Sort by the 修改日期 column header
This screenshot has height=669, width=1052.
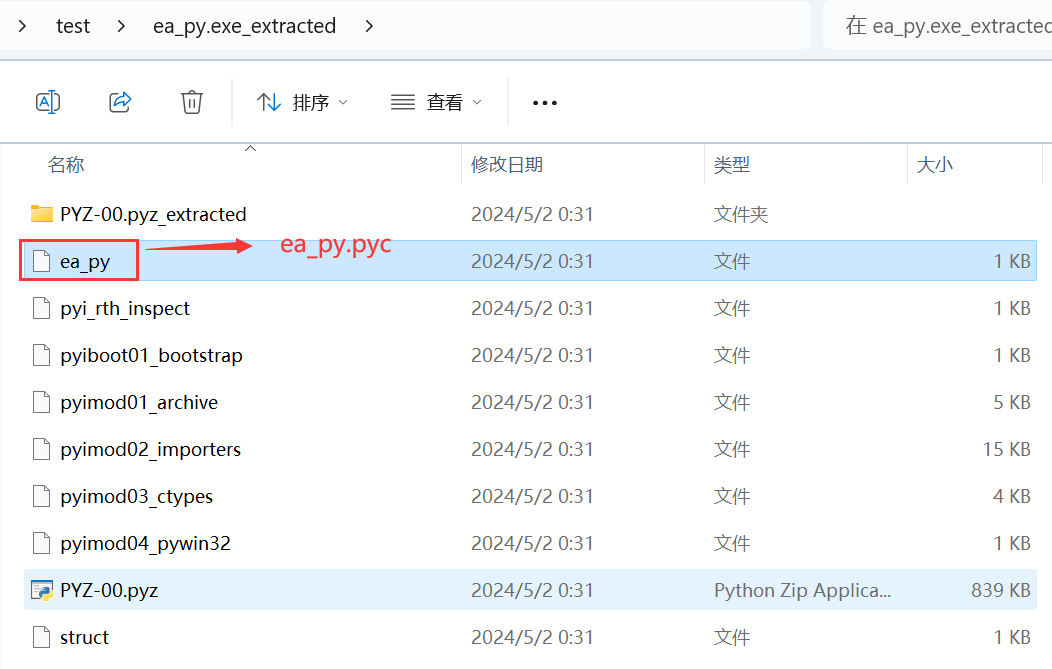coord(507,164)
